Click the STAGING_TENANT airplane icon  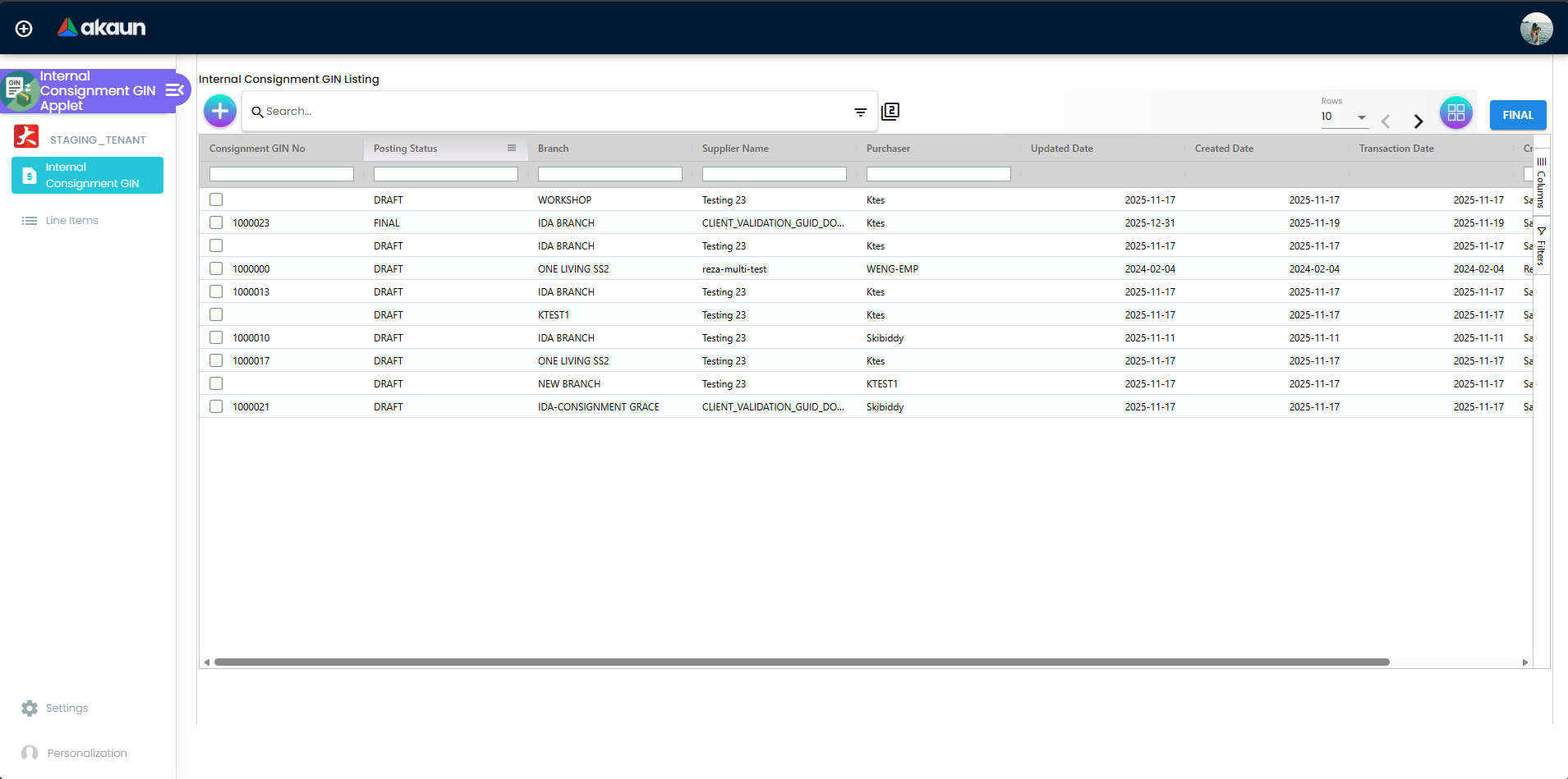tap(25, 136)
